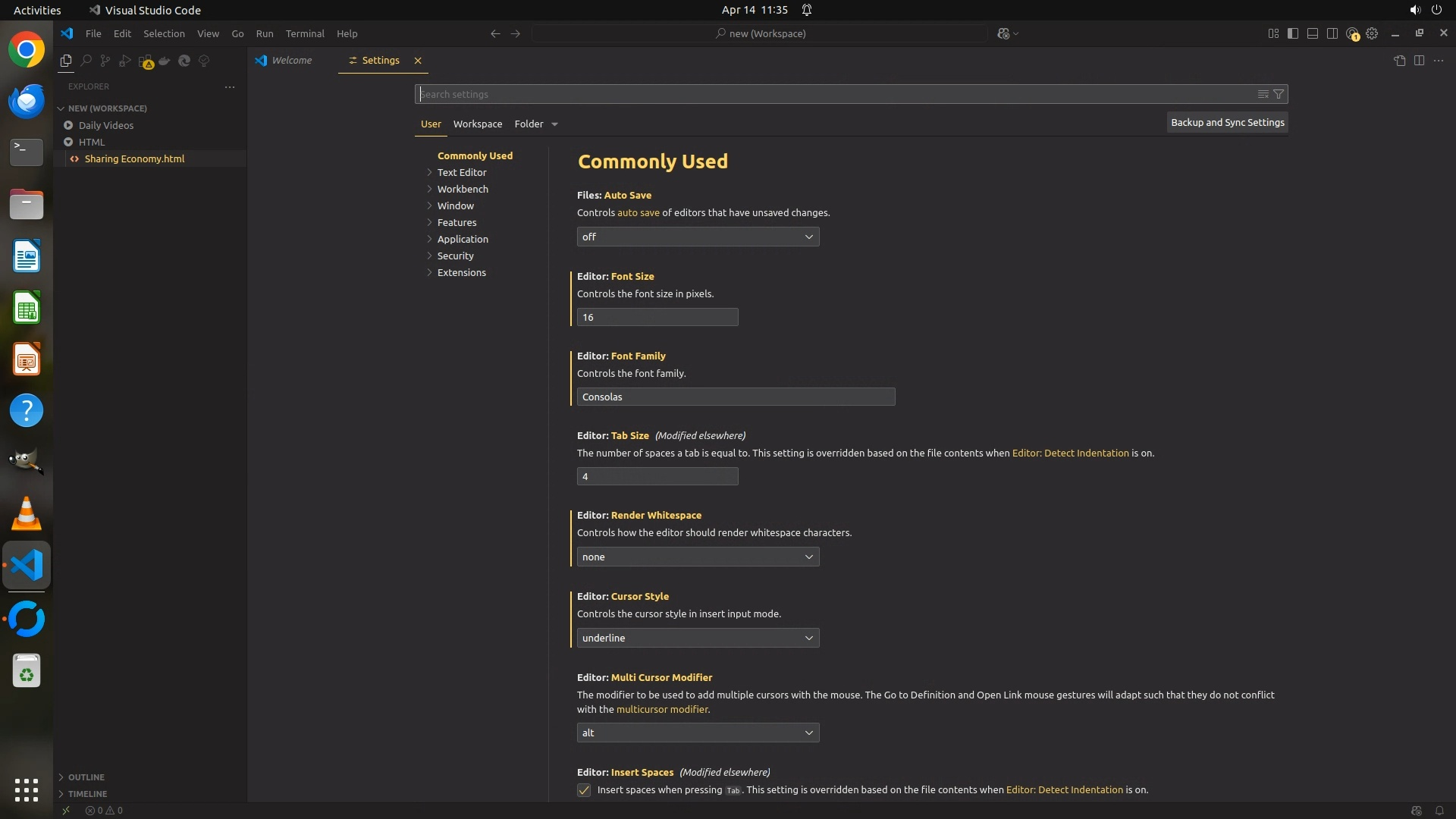
Task: Open the Manage gear in title bar
Action: coord(1372,33)
